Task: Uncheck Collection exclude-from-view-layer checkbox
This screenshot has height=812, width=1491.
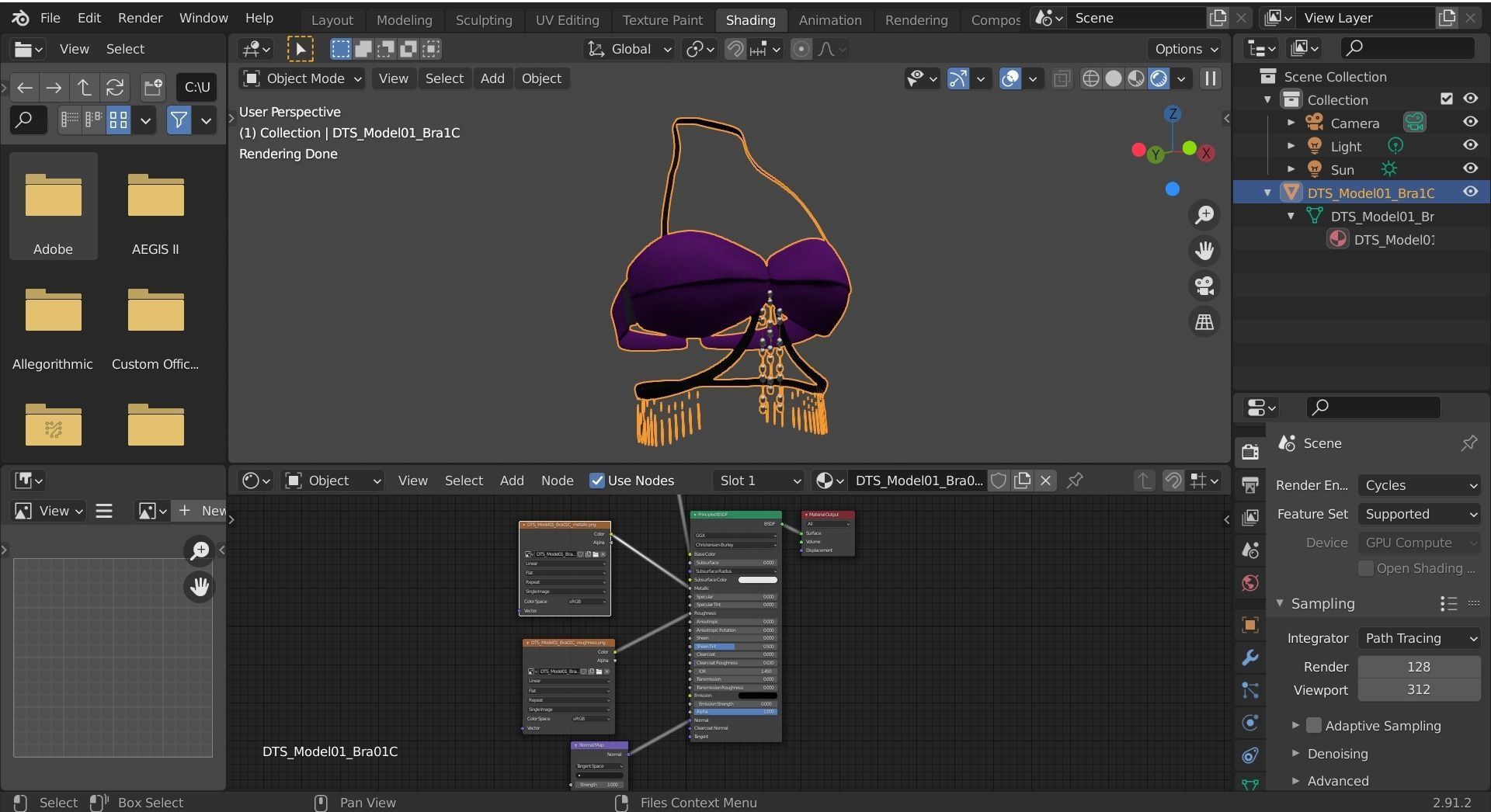Action: (x=1446, y=99)
